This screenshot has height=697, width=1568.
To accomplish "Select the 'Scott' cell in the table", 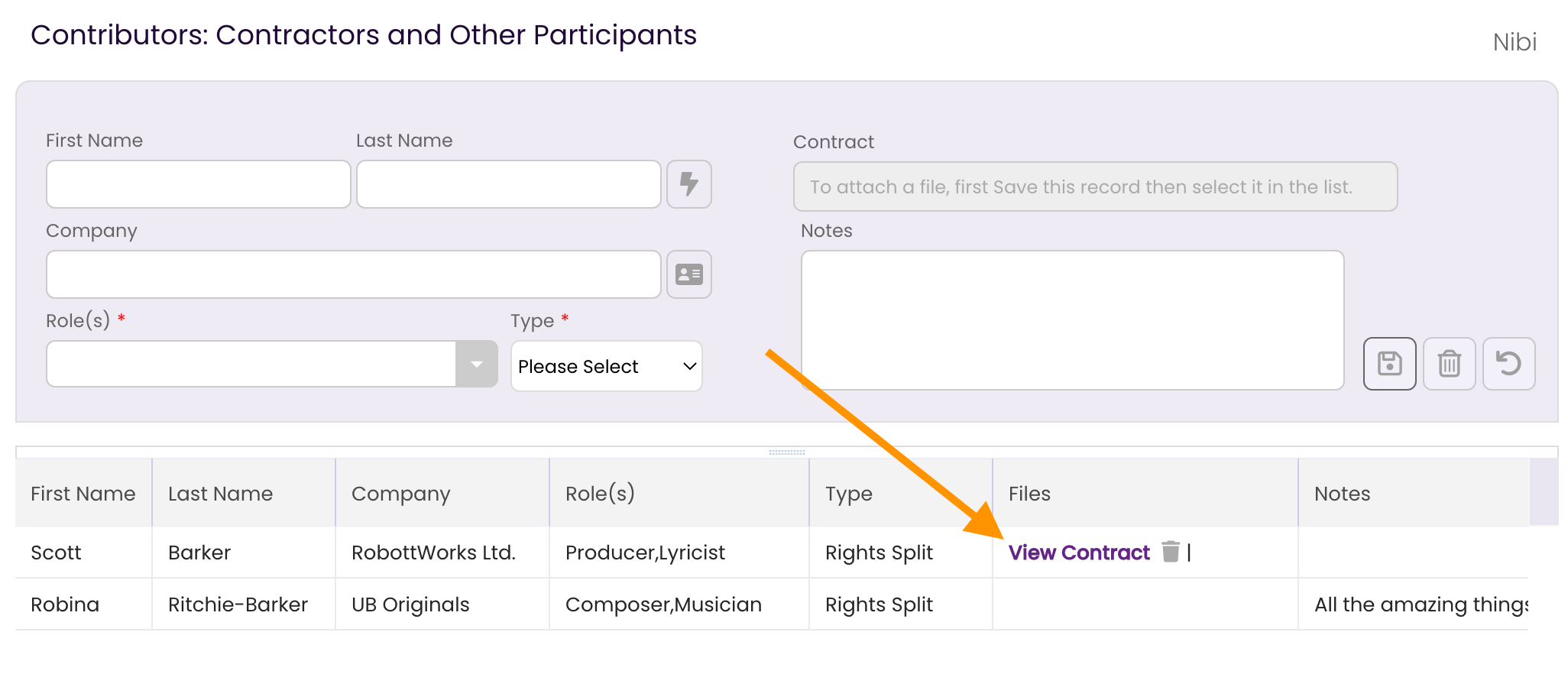I will [83, 553].
